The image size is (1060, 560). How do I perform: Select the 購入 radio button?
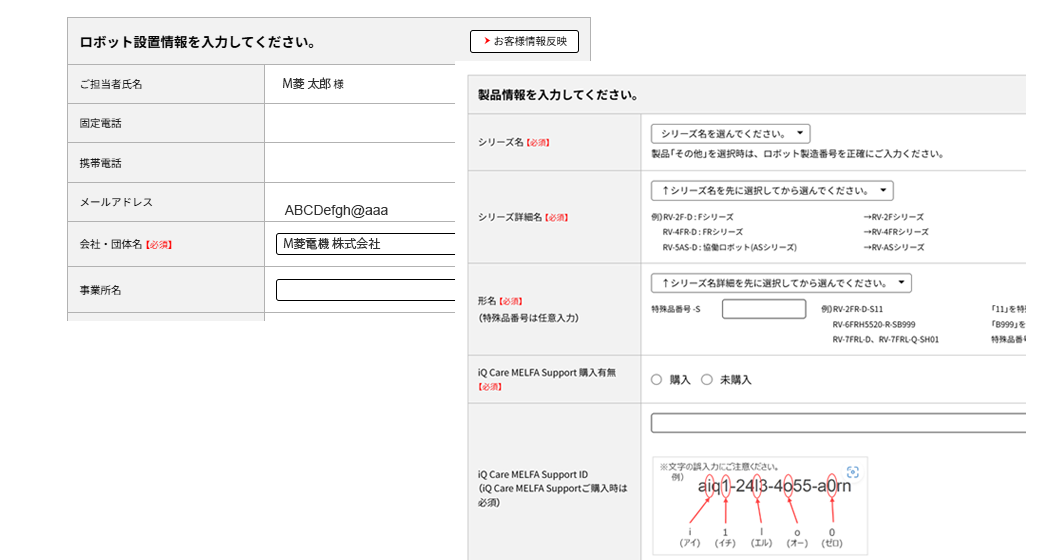point(657,380)
